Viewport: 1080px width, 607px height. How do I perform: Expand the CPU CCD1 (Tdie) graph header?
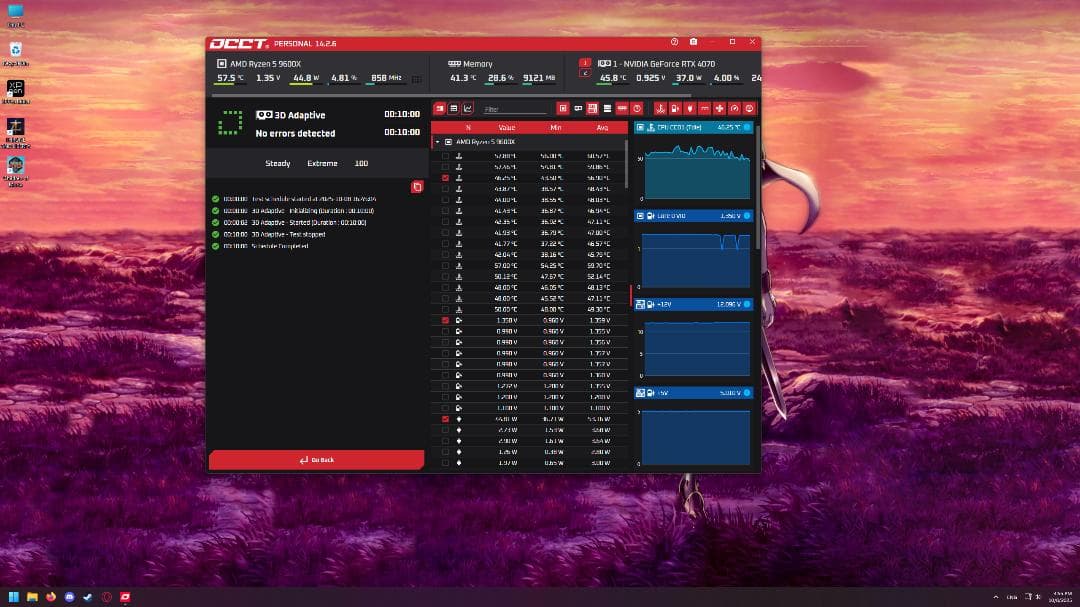(695, 127)
